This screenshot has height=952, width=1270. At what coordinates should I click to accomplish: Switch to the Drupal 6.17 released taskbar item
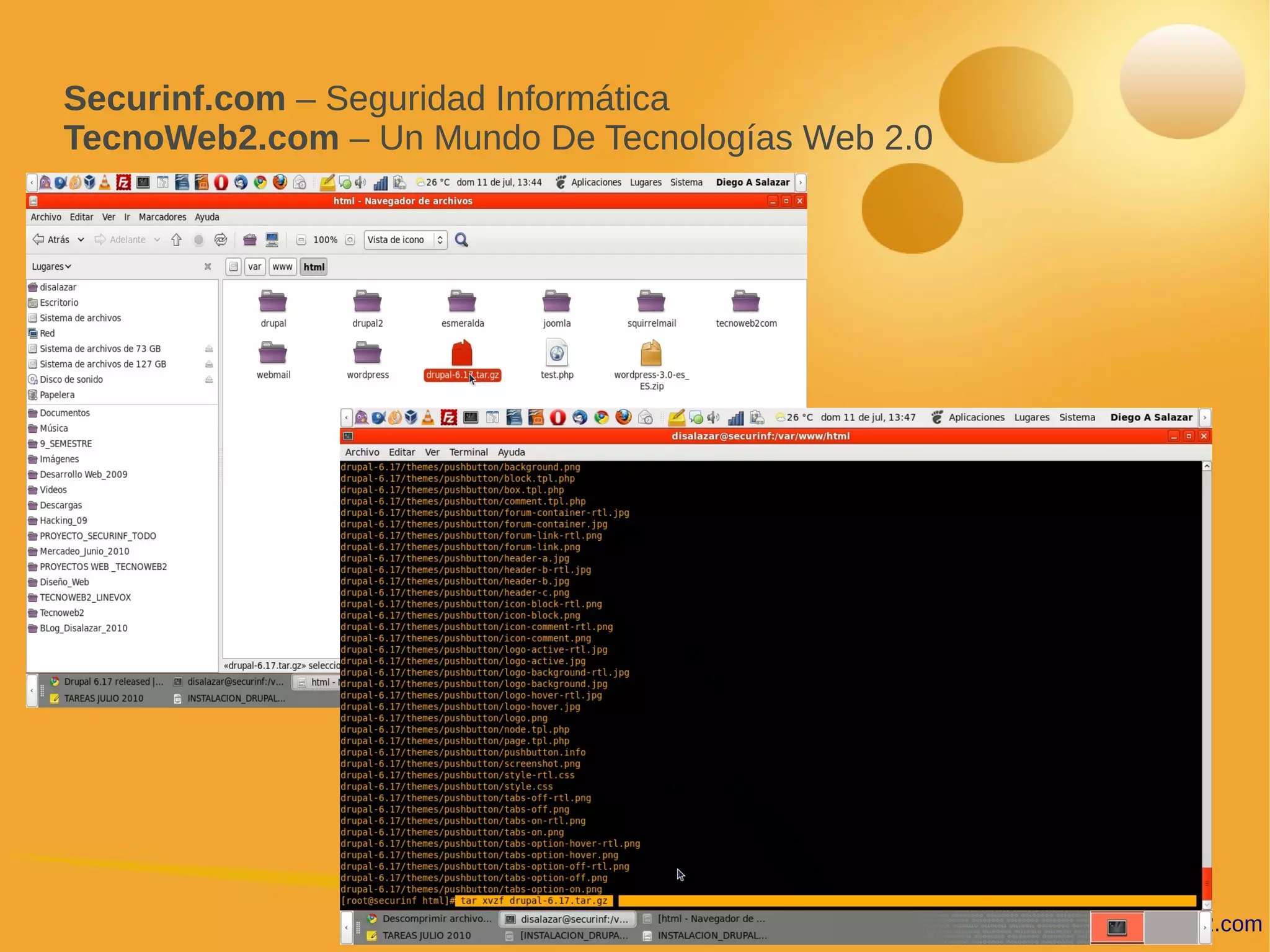(106, 682)
